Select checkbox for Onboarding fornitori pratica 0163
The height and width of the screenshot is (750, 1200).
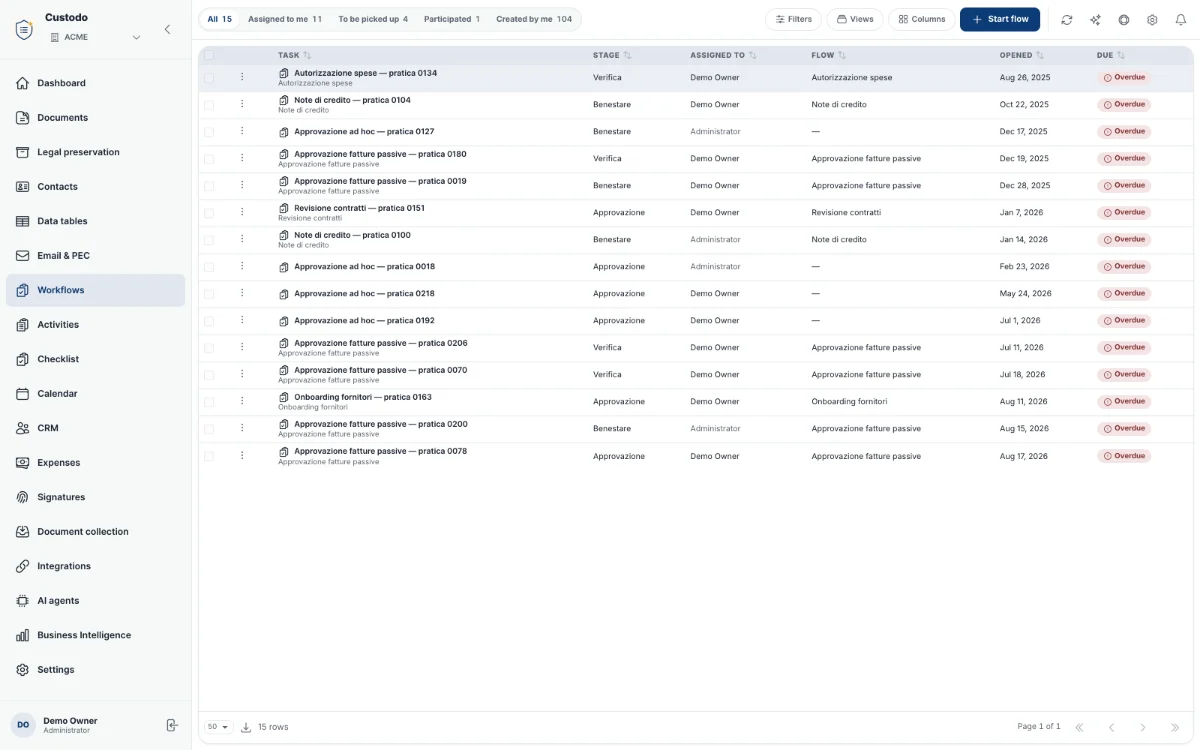click(x=209, y=402)
